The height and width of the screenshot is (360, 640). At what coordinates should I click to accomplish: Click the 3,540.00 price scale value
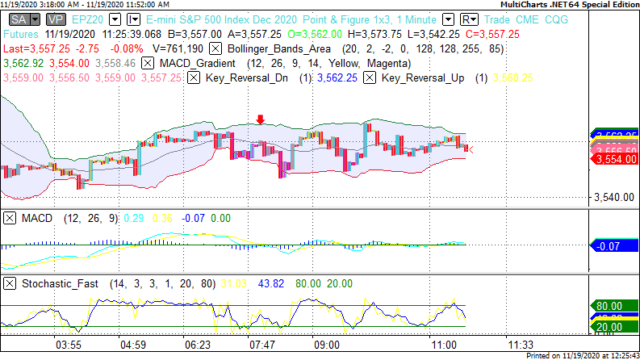click(x=614, y=198)
